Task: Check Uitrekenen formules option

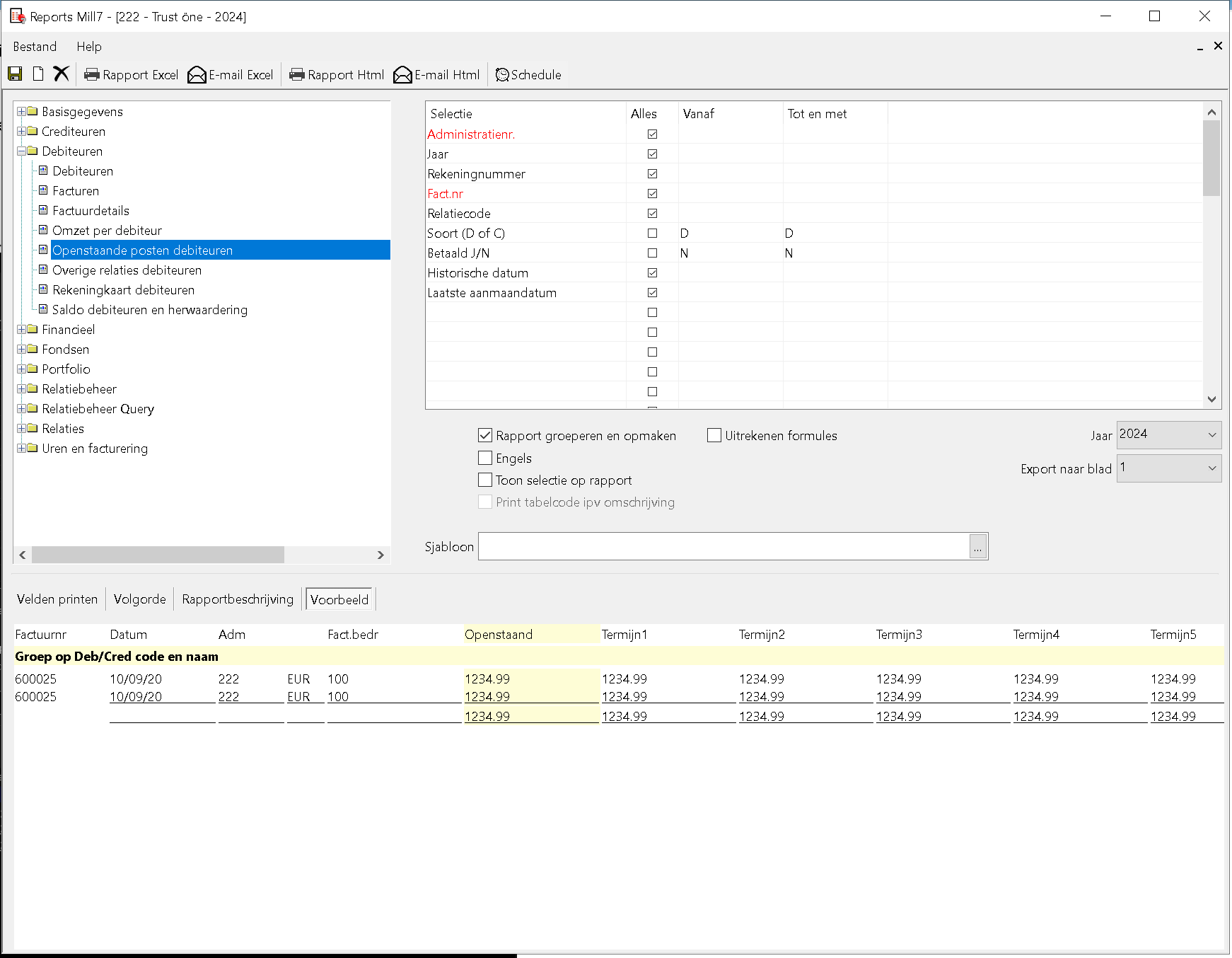Action: (x=714, y=436)
